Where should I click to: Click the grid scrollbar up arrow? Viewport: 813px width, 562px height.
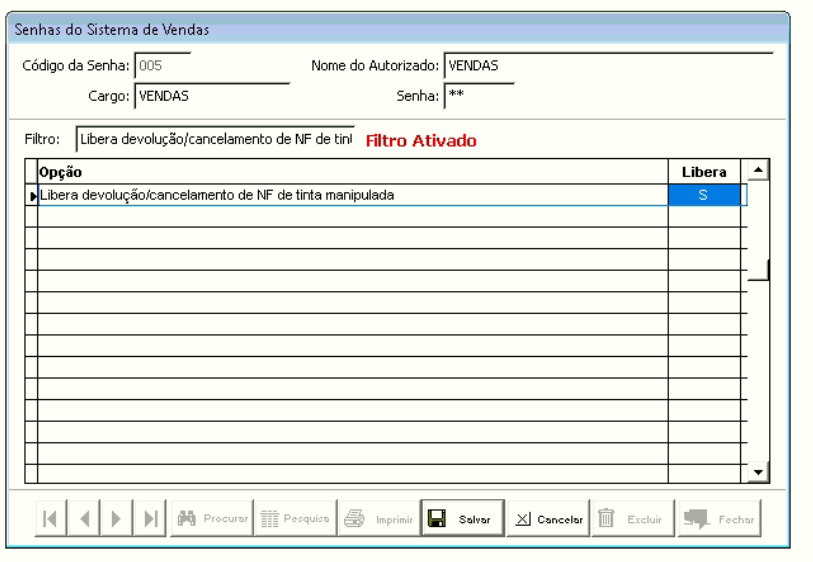758,170
